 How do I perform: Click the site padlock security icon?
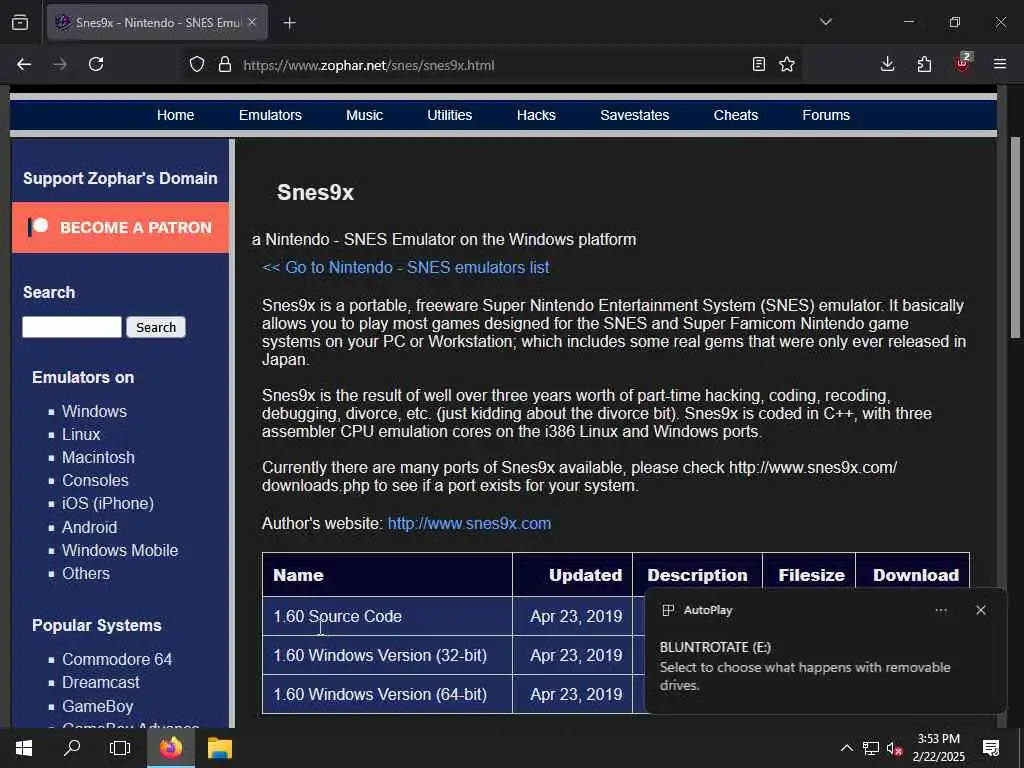click(225, 65)
